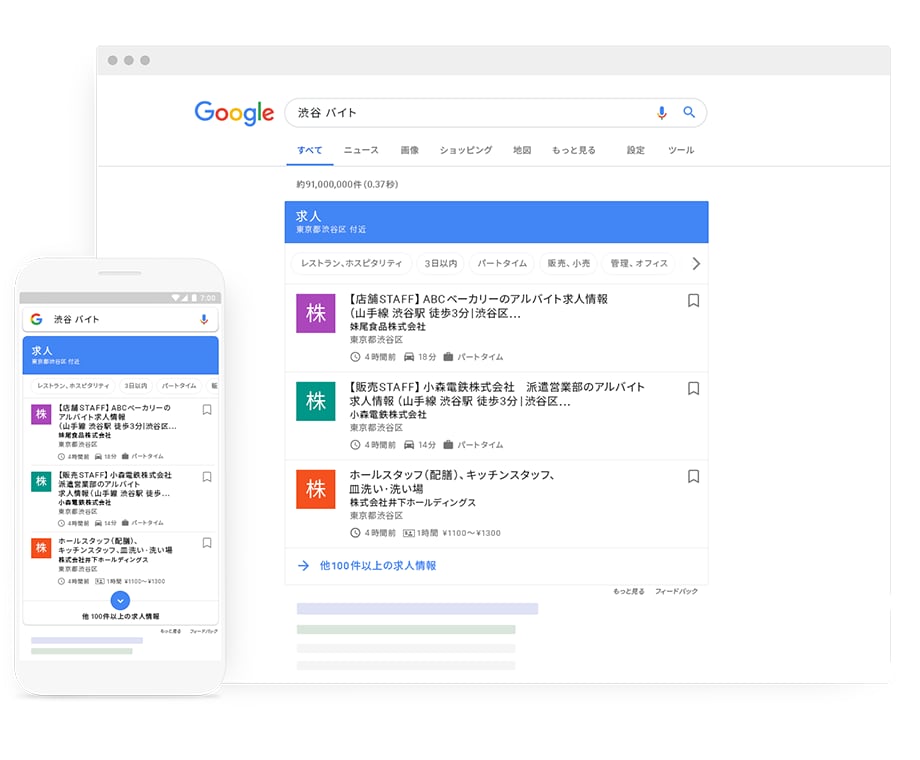Click the blue 求人 header on desktop
Viewport: 920px width, 760px height.
pyautogui.click(x=496, y=222)
